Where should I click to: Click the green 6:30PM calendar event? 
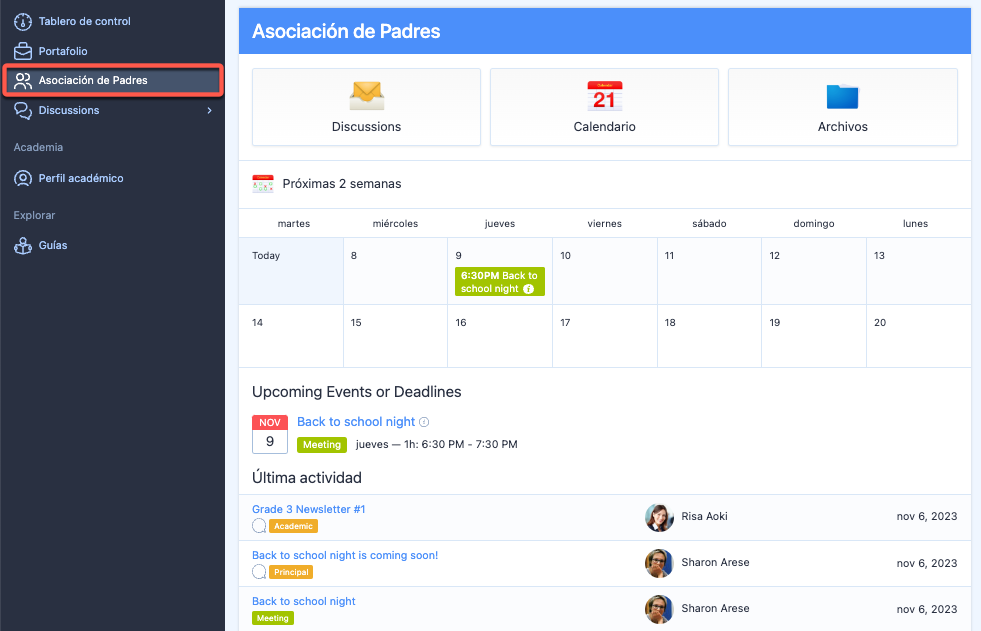coord(499,282)
